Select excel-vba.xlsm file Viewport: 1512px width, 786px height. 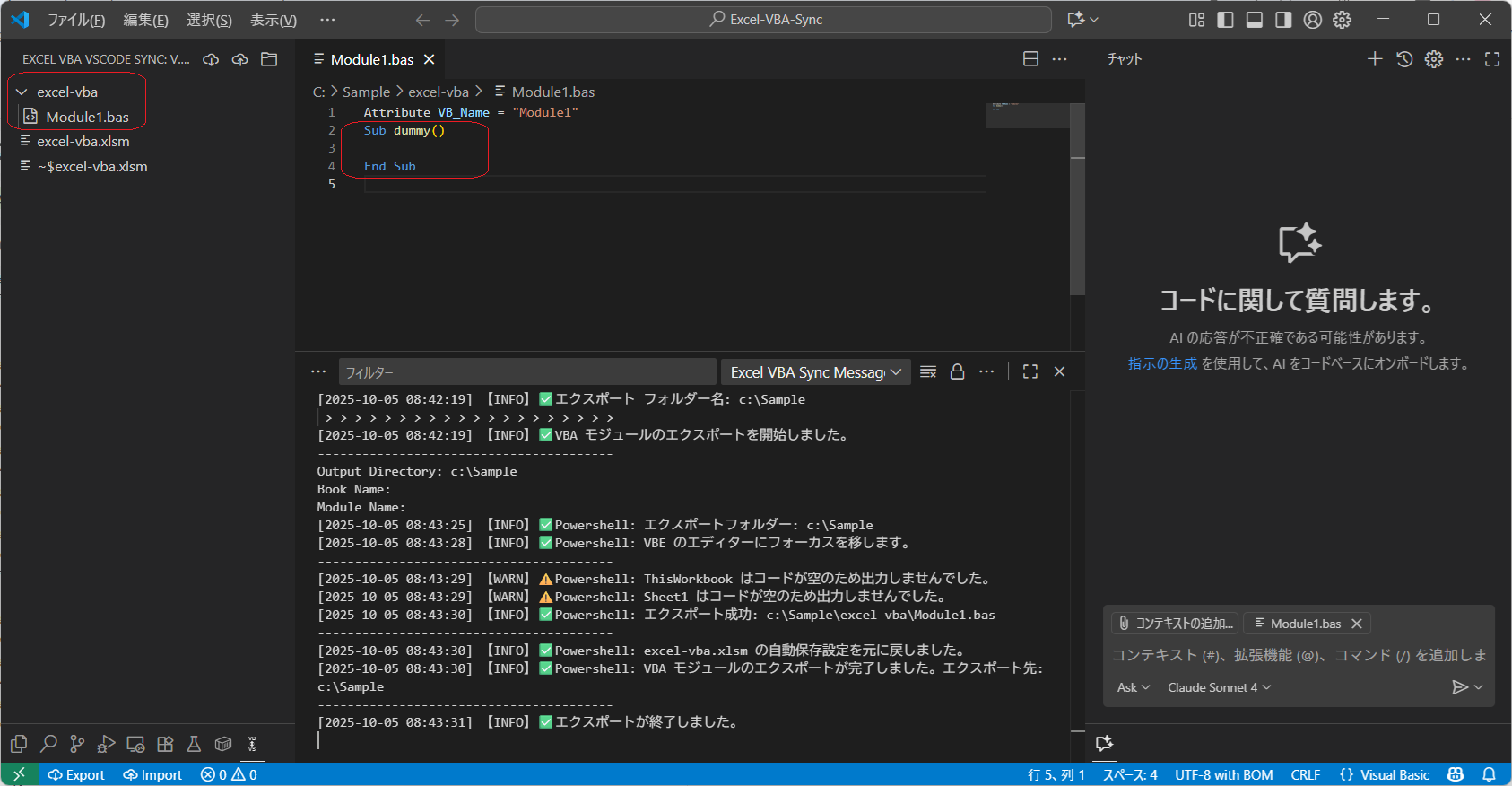[x=83, y=141]
